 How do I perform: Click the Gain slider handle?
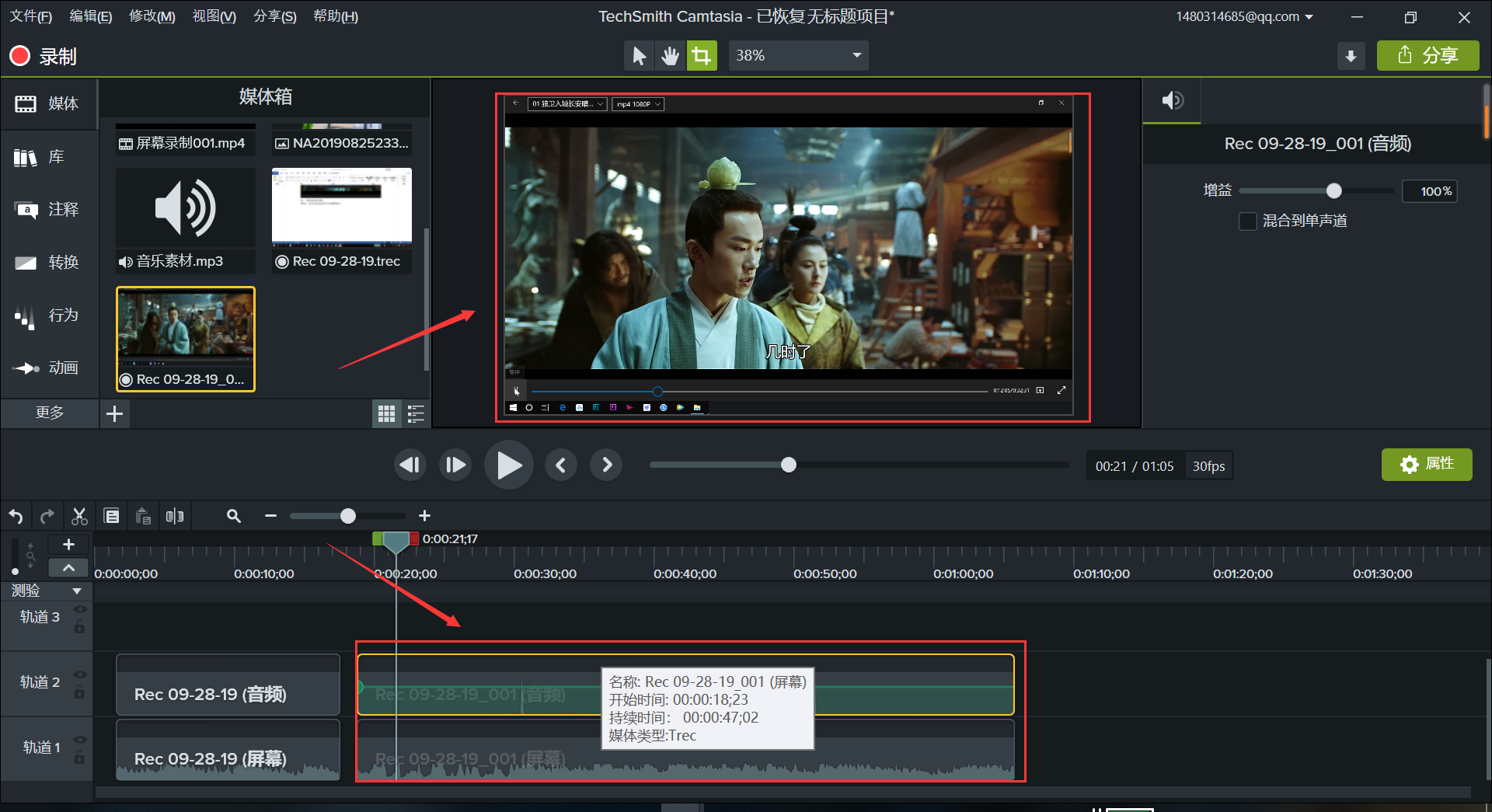[1334, 190]
